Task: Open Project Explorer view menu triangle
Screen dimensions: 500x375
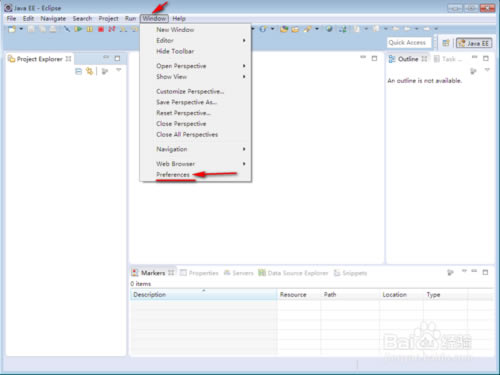Action: point(119,70)
